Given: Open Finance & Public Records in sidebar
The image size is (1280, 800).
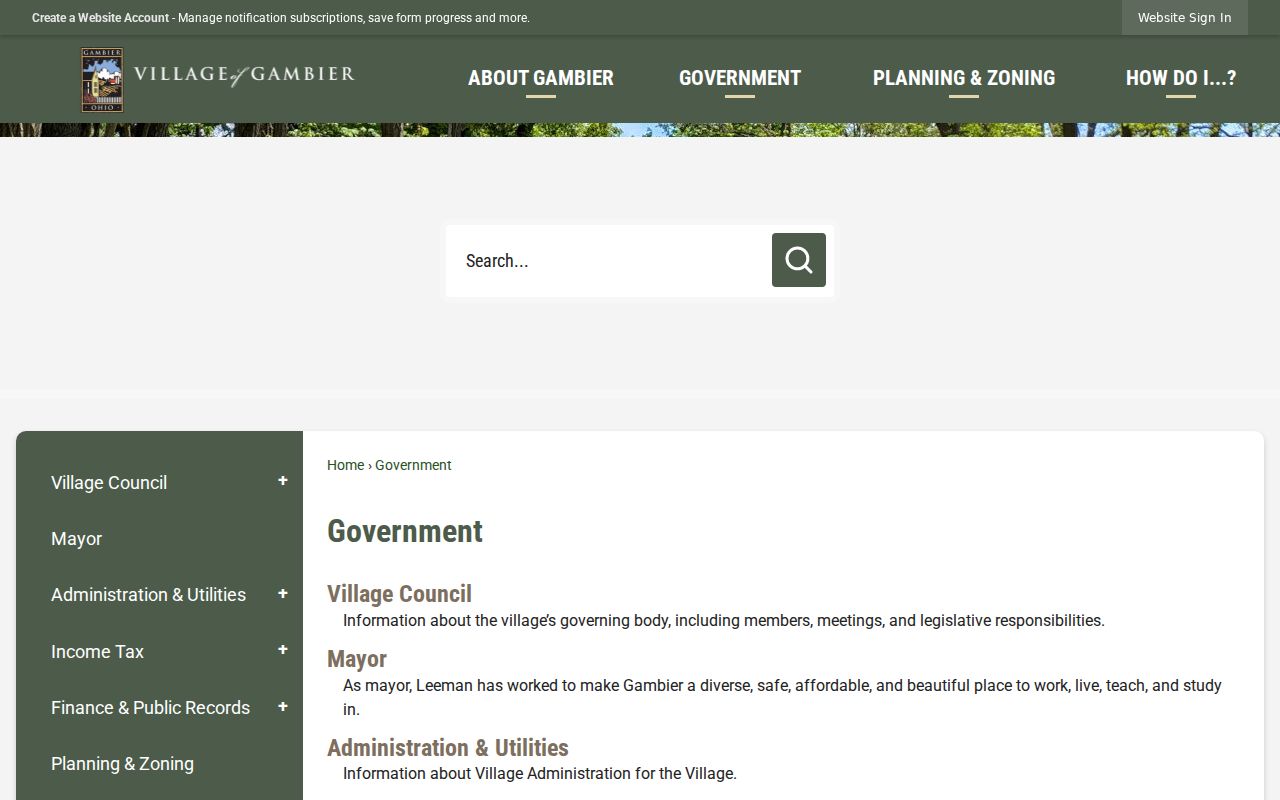Looking at the screenshot, I should 150,707.
